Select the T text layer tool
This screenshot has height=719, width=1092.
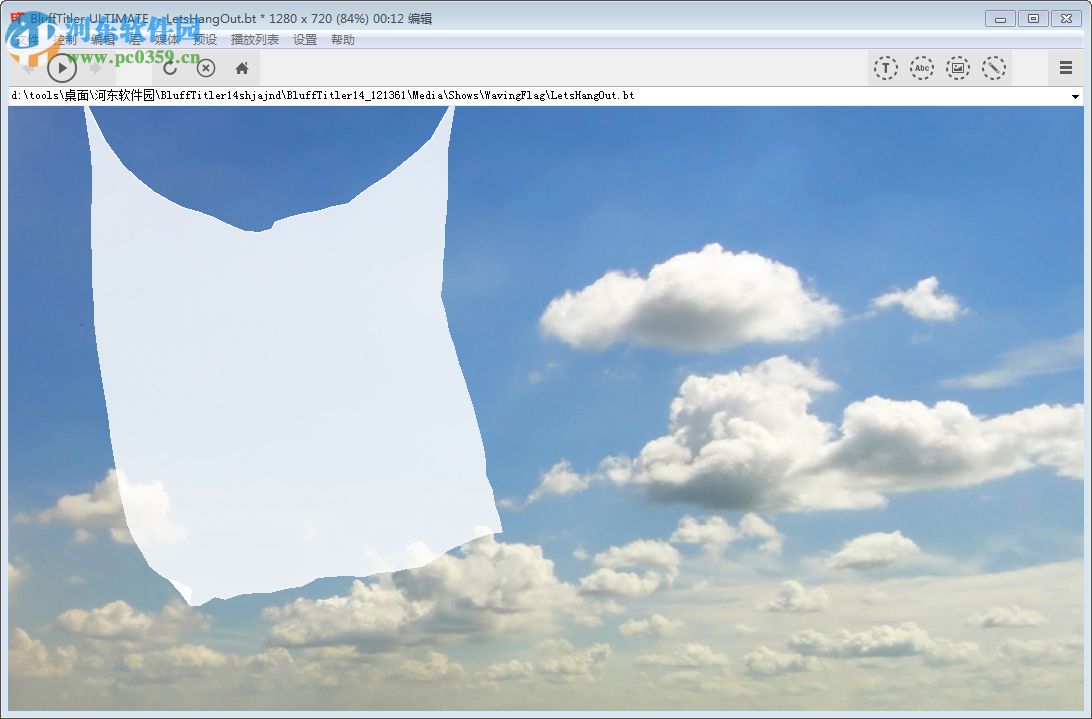886,68
